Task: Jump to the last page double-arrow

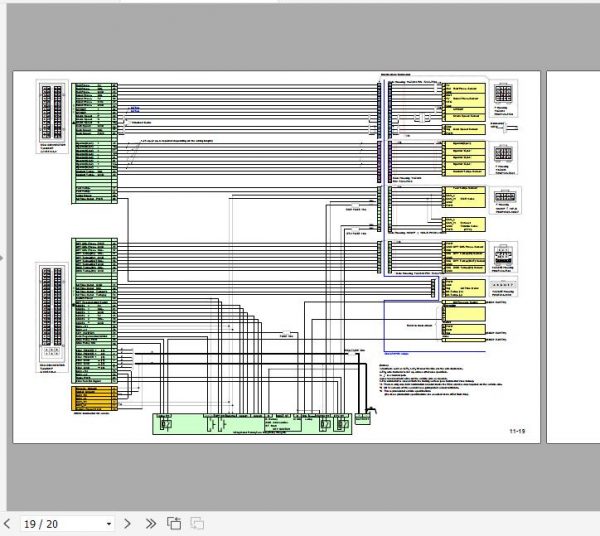Action: [151, 523]
